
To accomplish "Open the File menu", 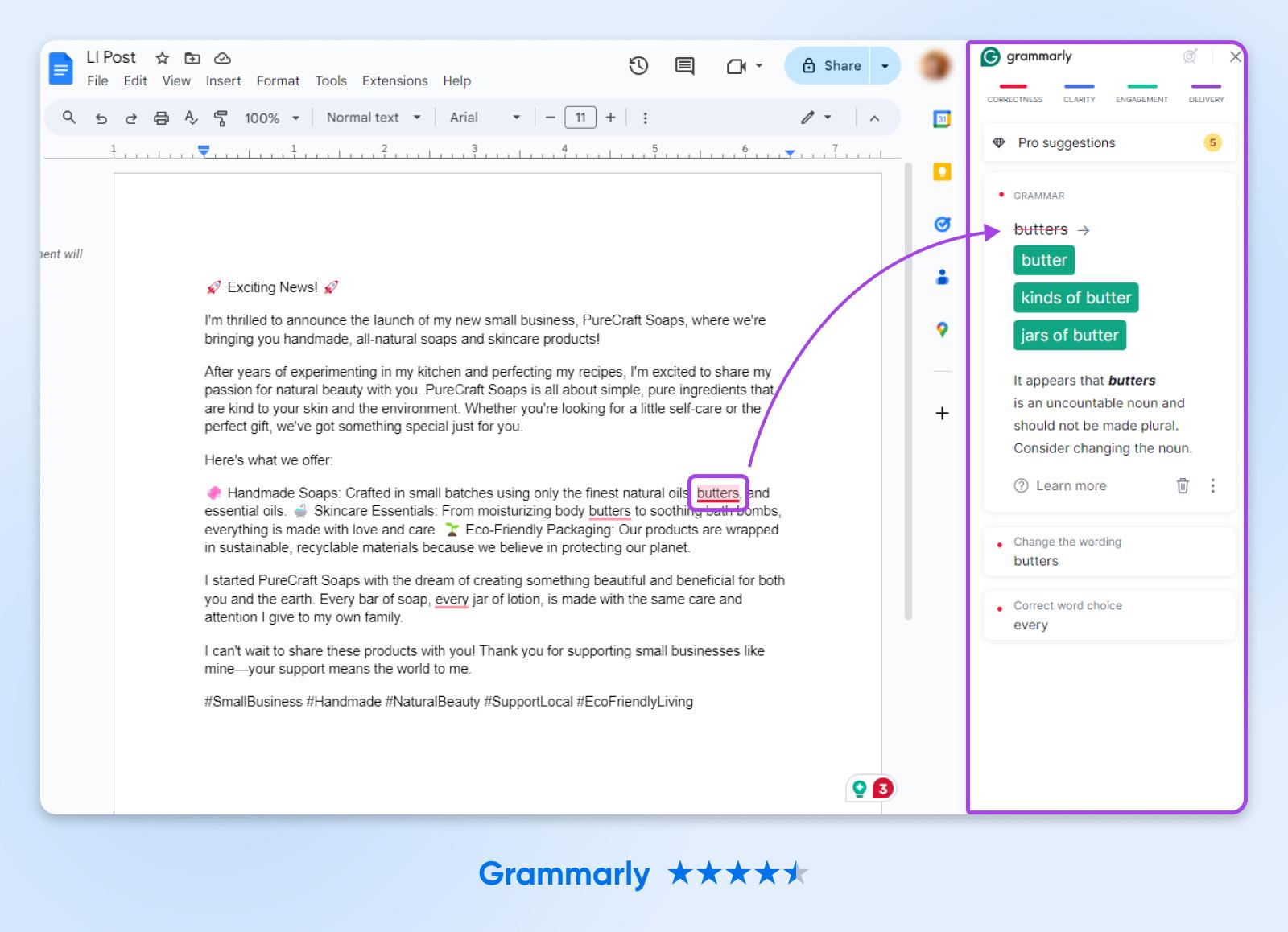I will coord(97,80).
